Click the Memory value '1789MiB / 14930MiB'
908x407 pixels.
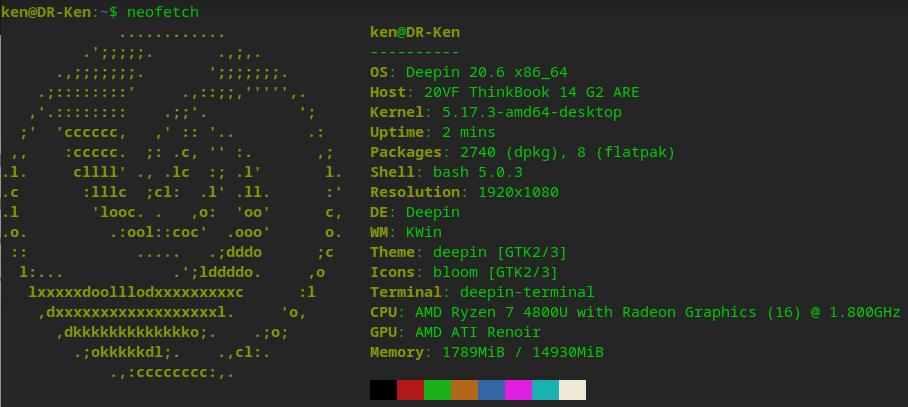(523, 353)
